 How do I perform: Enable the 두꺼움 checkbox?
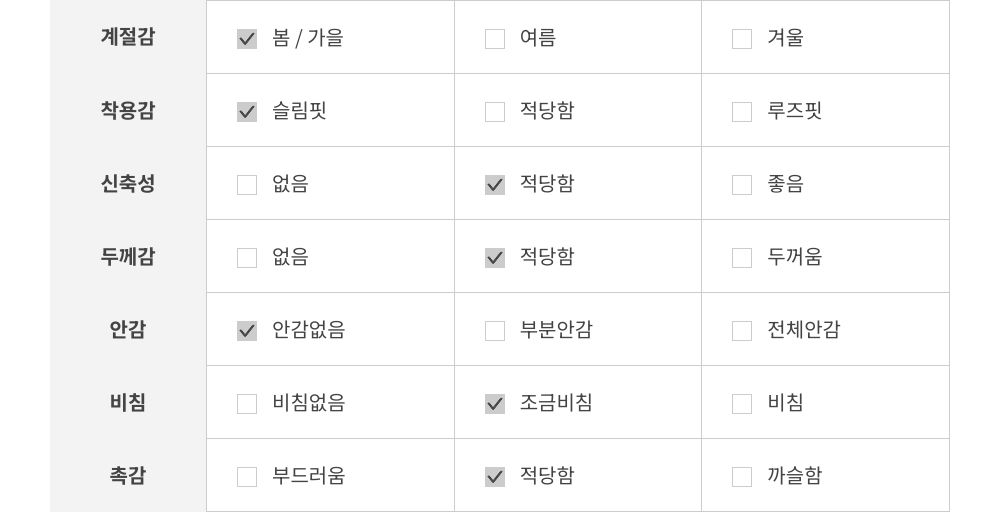742,258
